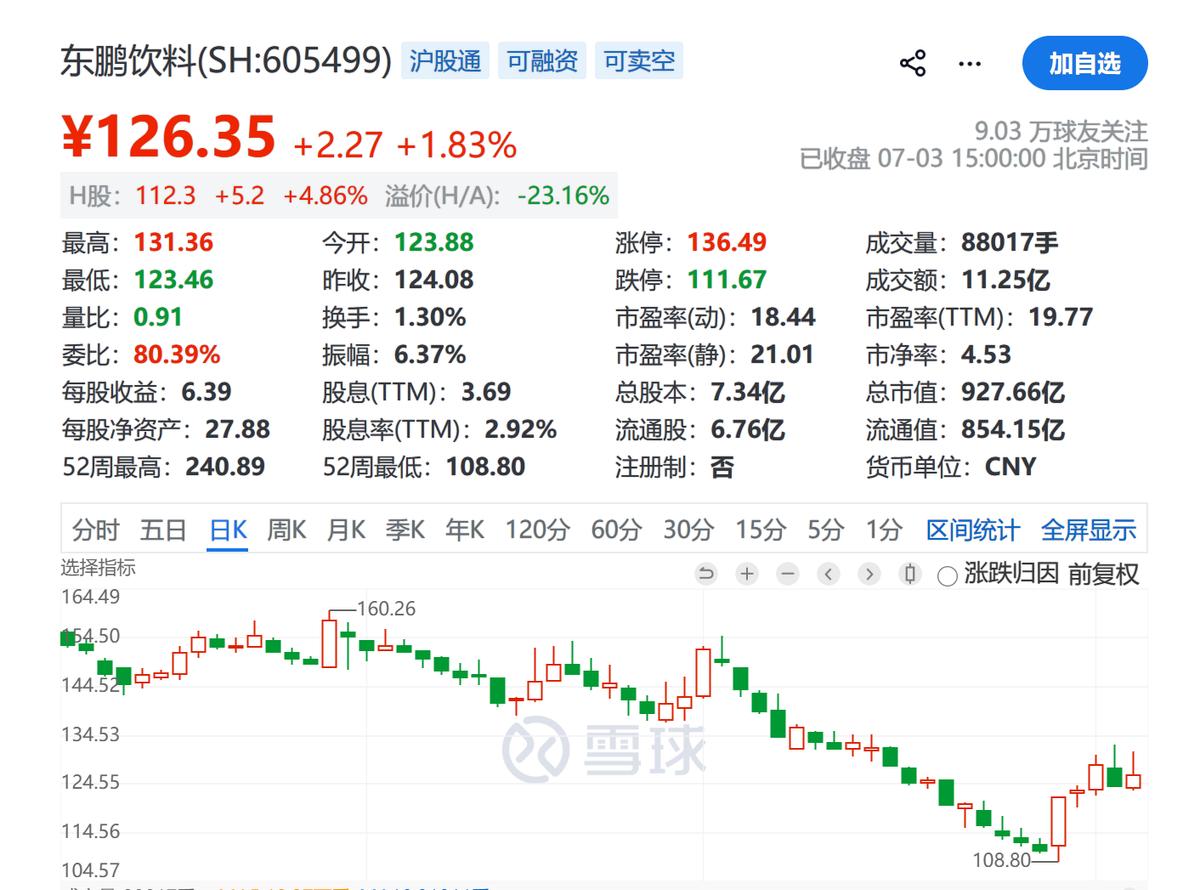Click the 9.03 万球友关注 follower count

[x=1061, y=131]
